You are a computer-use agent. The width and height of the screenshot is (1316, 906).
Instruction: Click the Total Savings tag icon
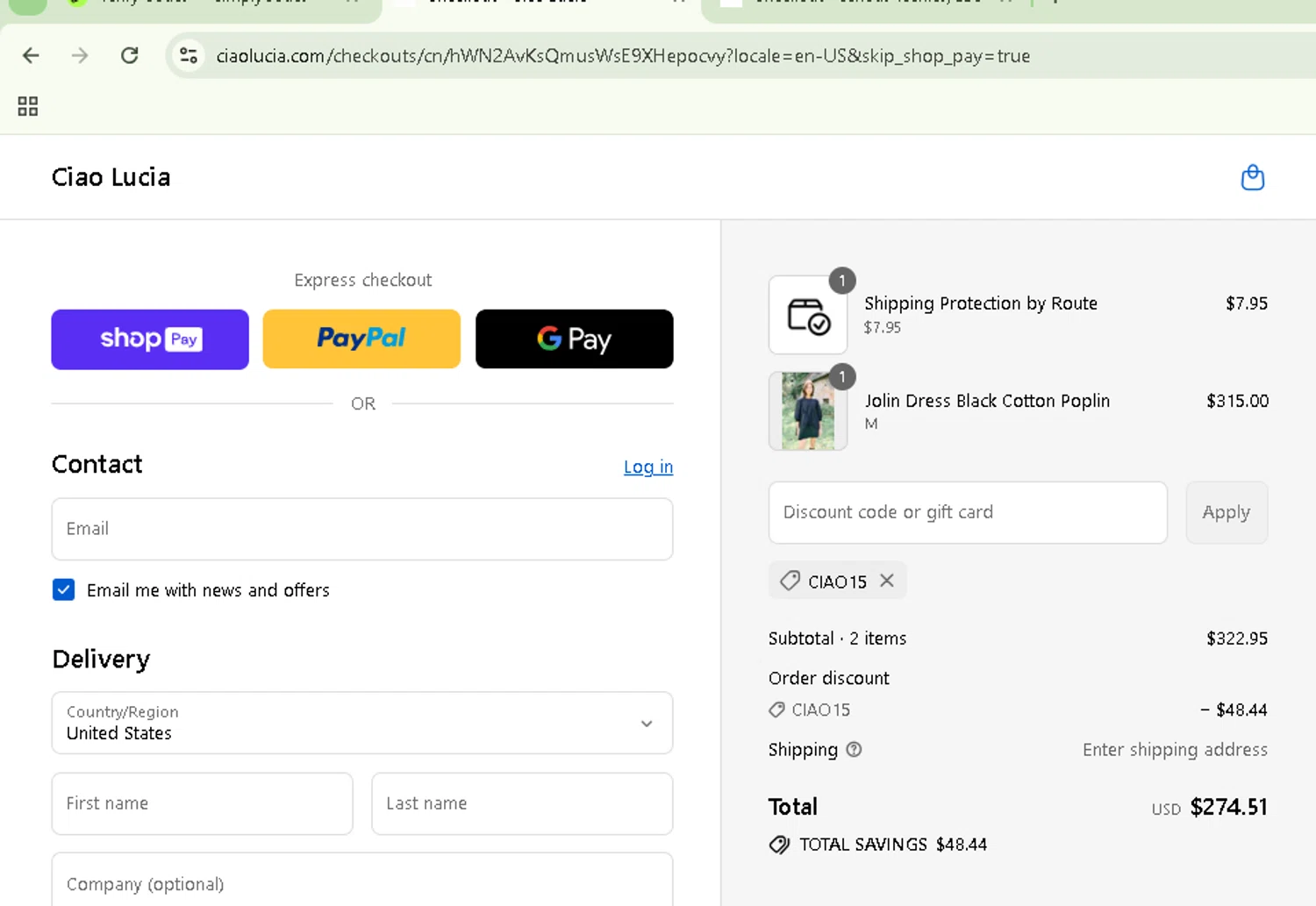click(779, 845)
